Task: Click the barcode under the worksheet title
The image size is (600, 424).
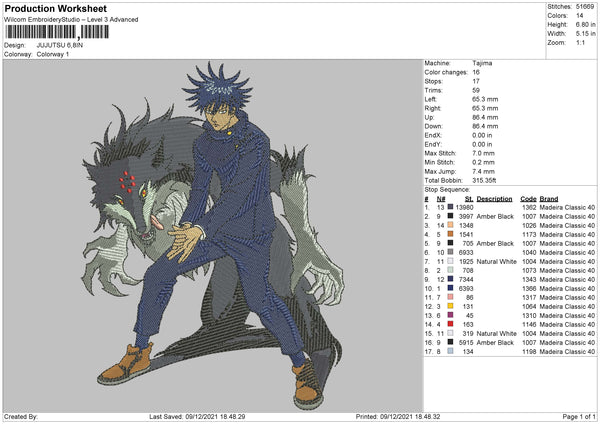Action: point(57,32)
